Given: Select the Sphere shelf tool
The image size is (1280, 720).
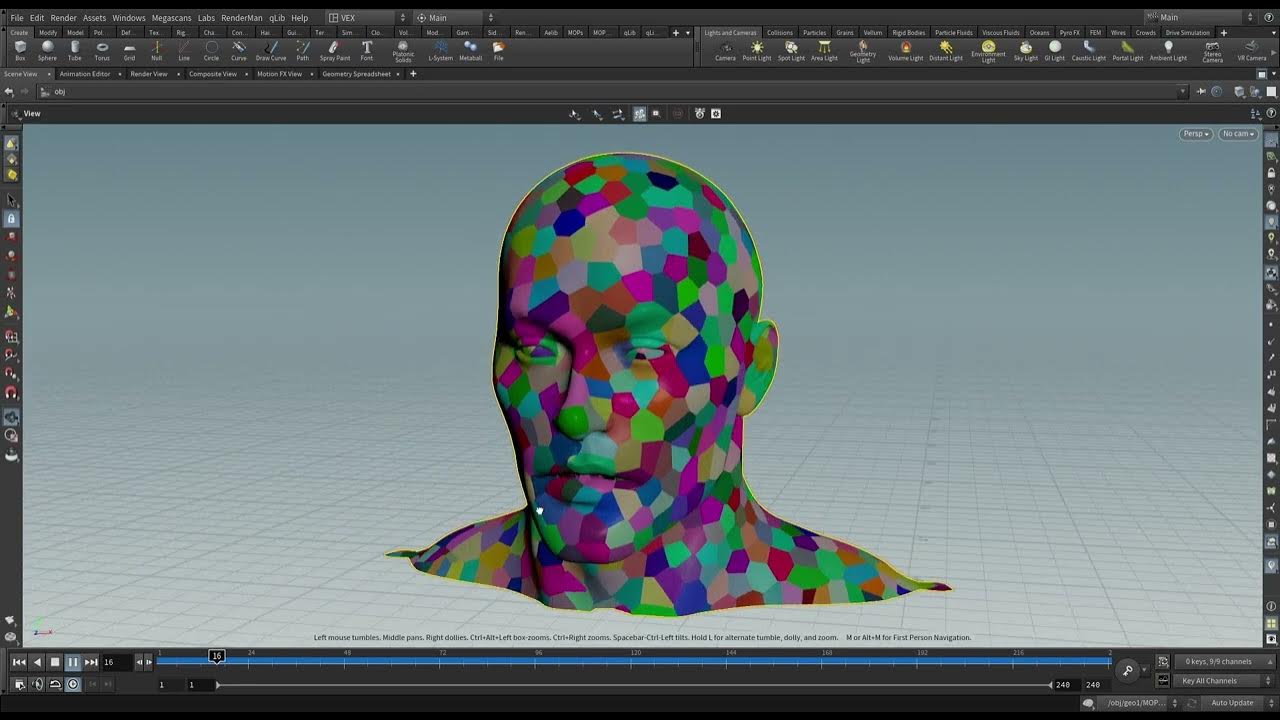Looking at the screenshot, I should [x=47, y=51].
